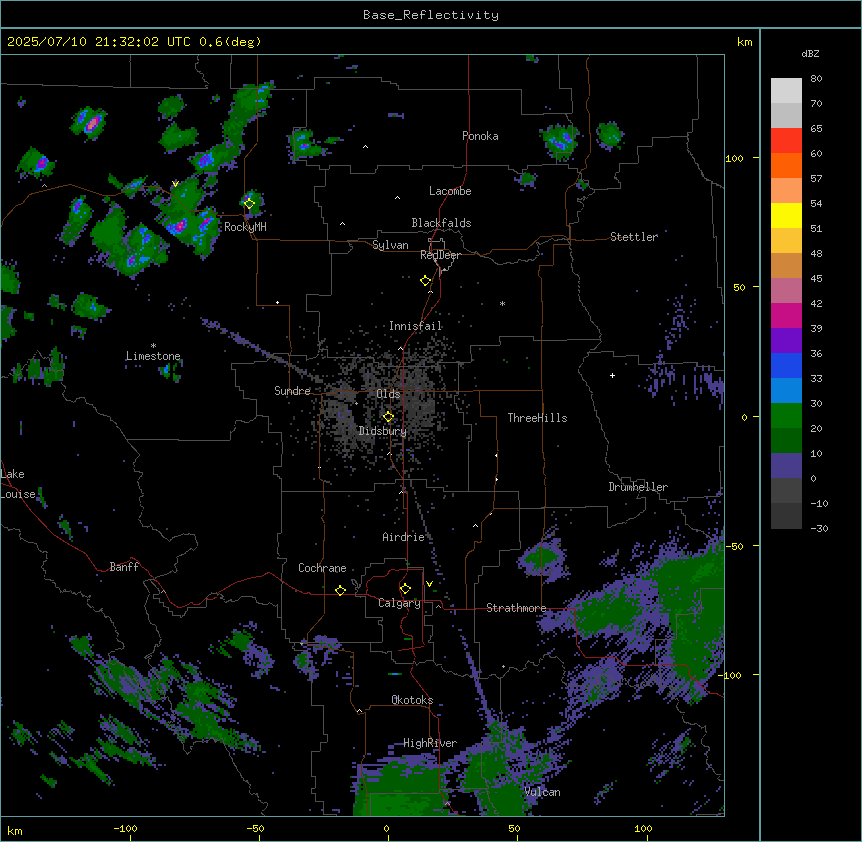862x842 pixels.
Task: Choose the blue swatch between 36 and 33 dBZ
Action: coord(786,366)
